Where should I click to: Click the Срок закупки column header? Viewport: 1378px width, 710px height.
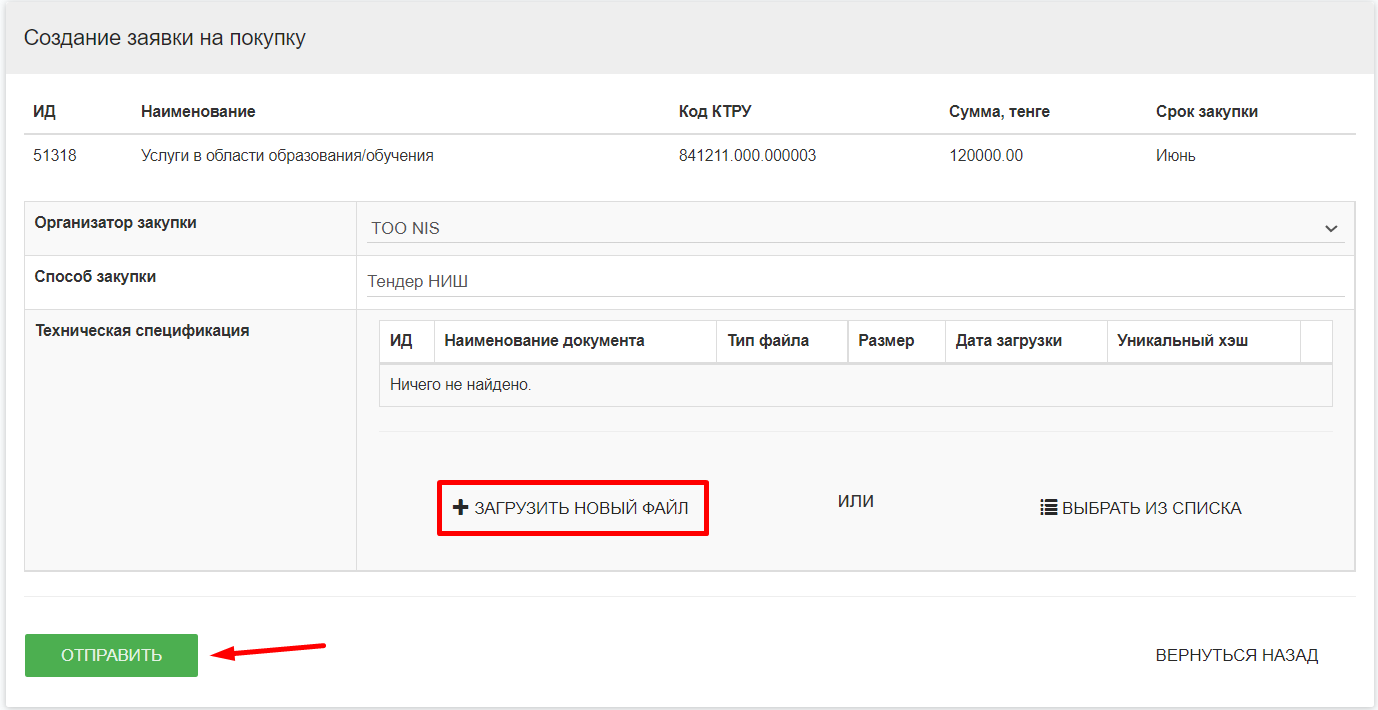click(1206, 112)
